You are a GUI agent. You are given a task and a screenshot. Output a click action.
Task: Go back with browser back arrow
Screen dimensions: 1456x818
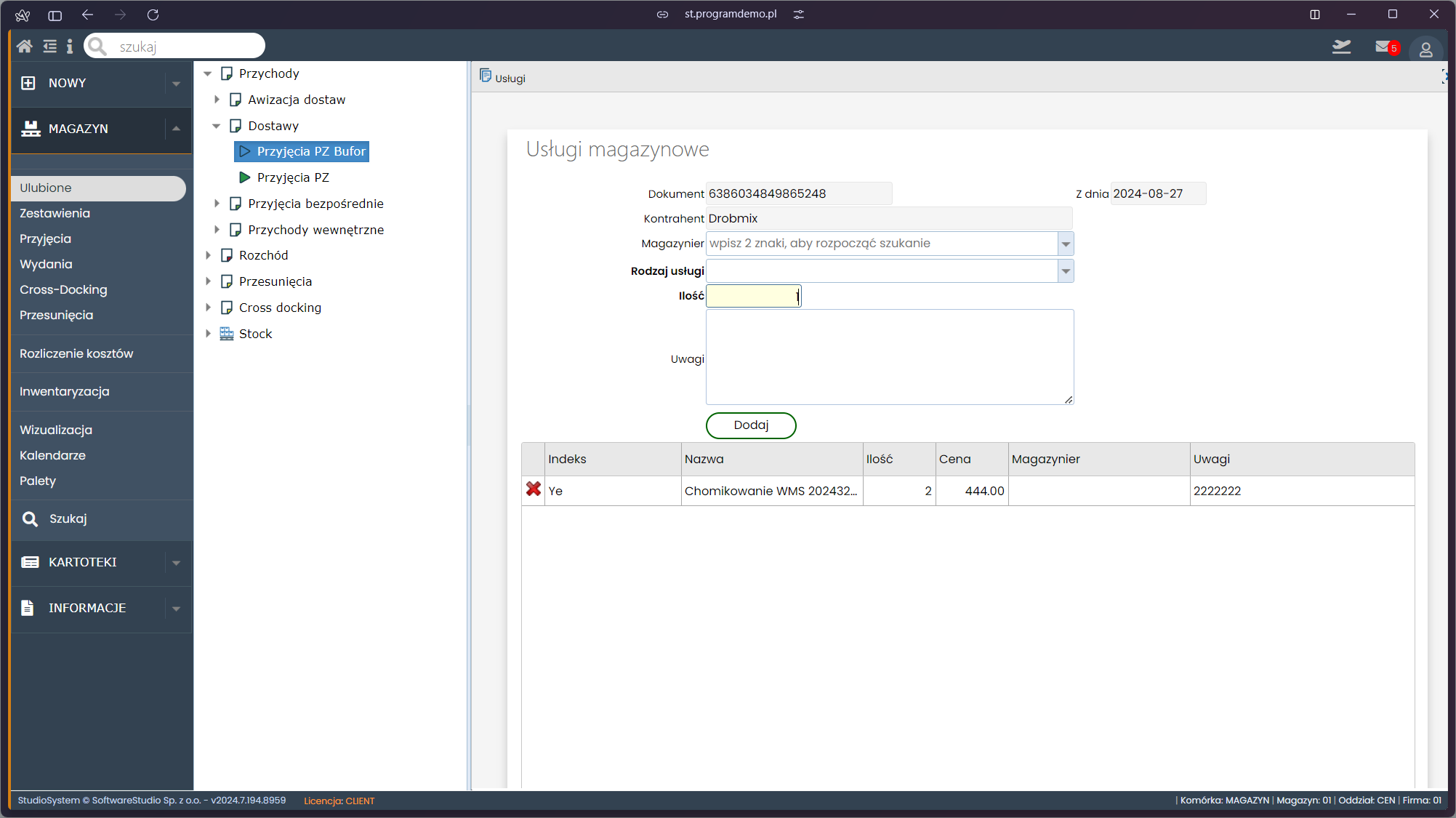(87, 15)
